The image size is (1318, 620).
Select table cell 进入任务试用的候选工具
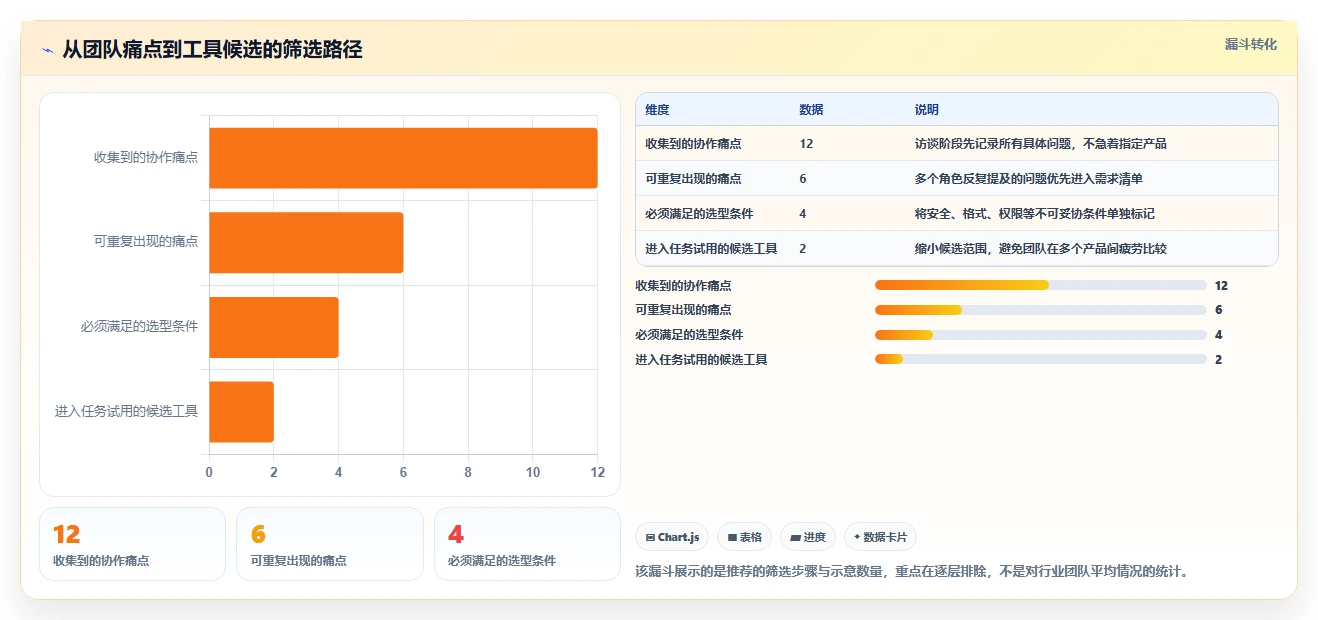click(711, 249)
